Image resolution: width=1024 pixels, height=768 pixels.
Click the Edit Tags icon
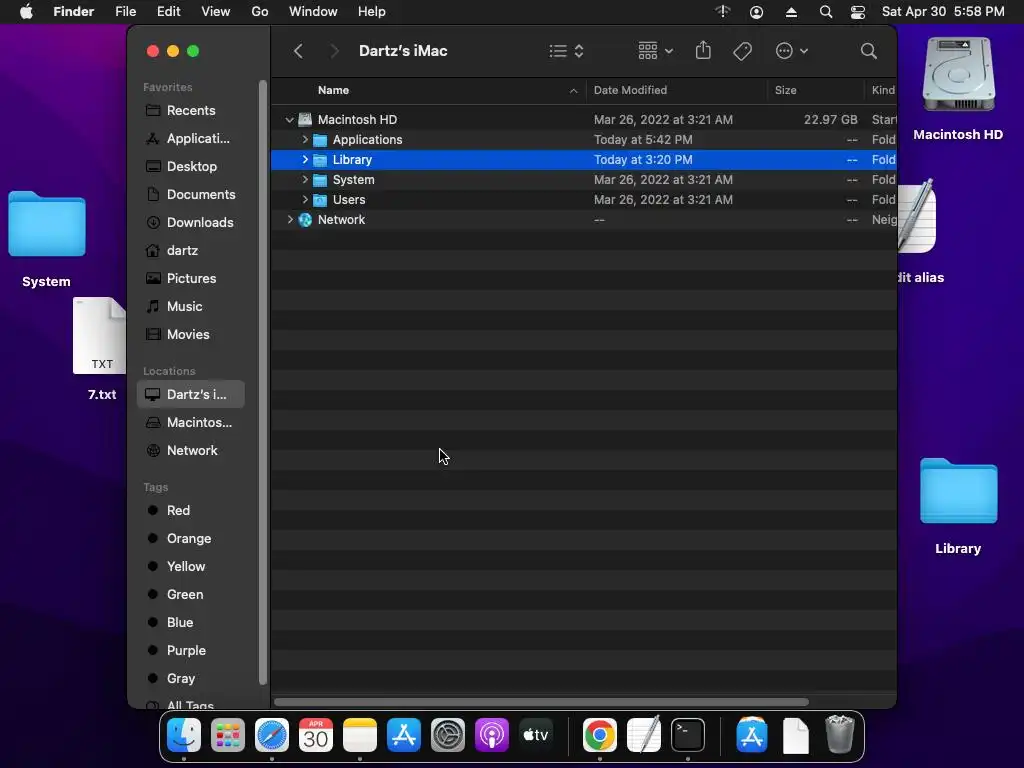click(743, 51)
